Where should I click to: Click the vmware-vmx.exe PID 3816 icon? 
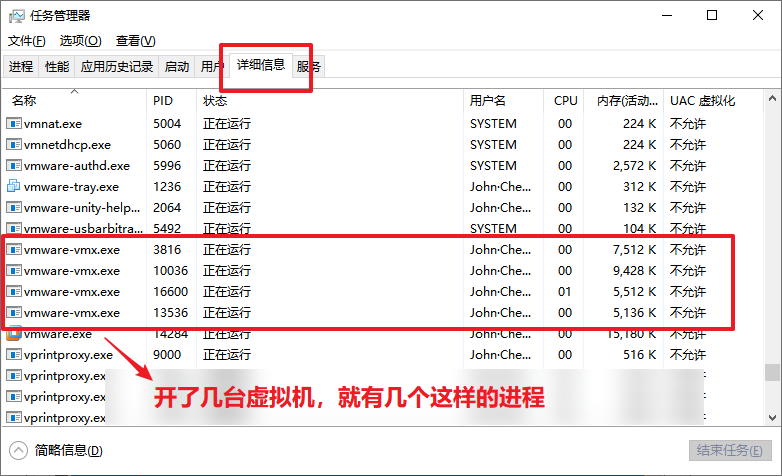[x=14, y=249]
